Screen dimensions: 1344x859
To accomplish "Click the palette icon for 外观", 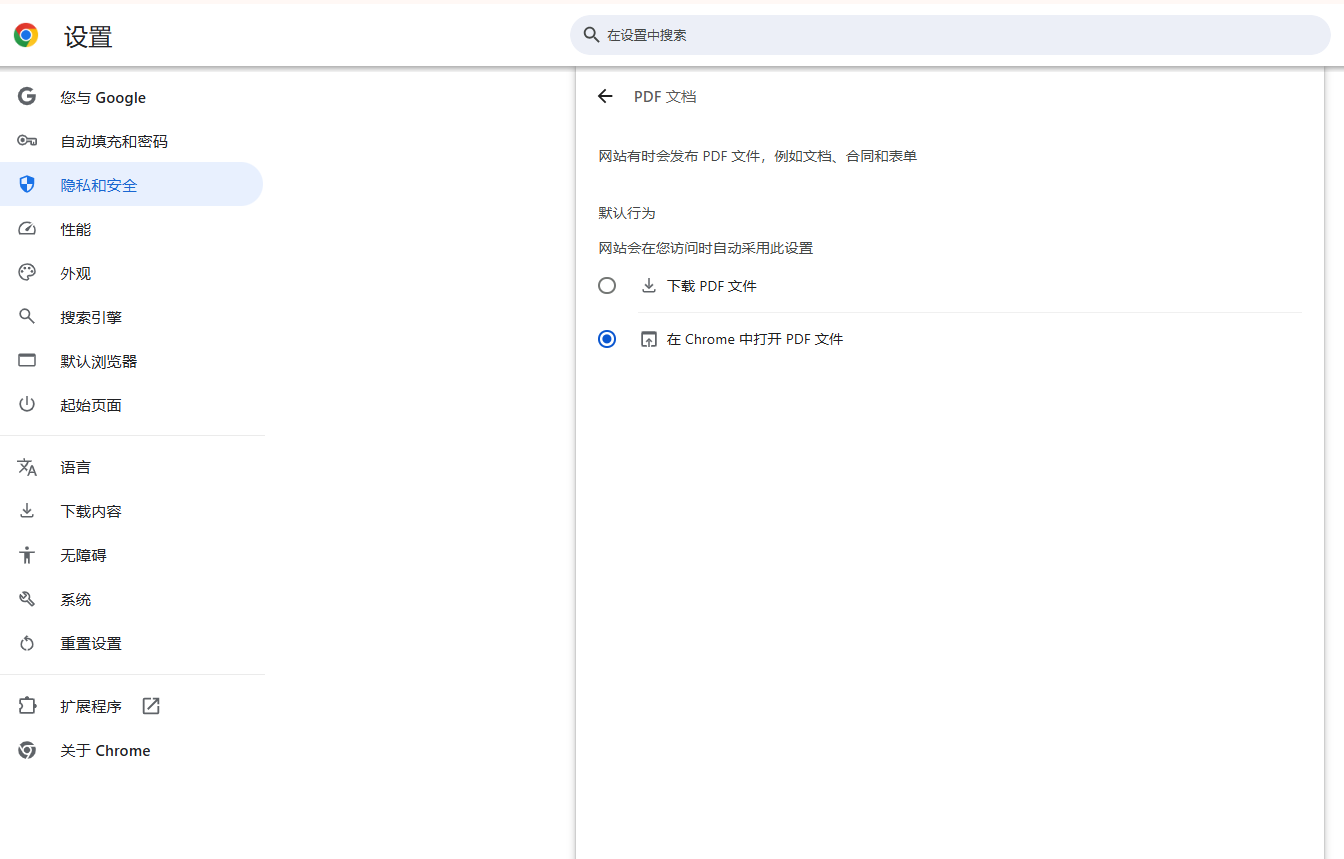I will click(x=27, y=273).
